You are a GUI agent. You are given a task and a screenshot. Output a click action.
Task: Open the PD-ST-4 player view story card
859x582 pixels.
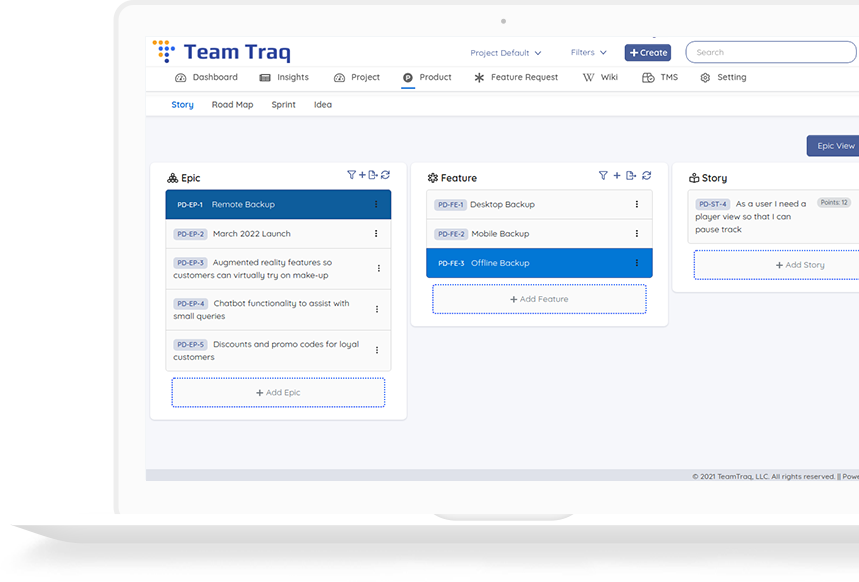773,216
